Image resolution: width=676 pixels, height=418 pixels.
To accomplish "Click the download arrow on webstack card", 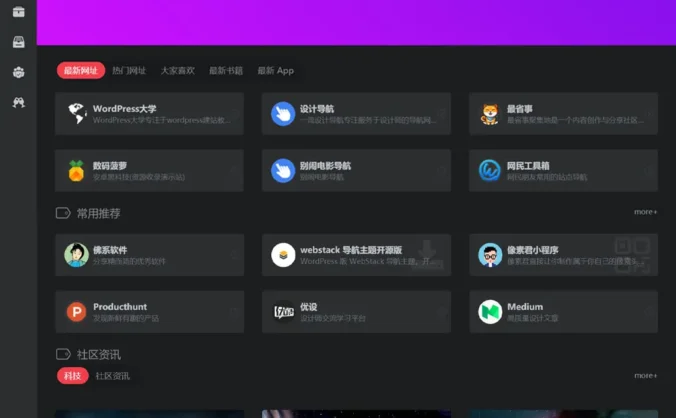I will (x=427, y=254).
